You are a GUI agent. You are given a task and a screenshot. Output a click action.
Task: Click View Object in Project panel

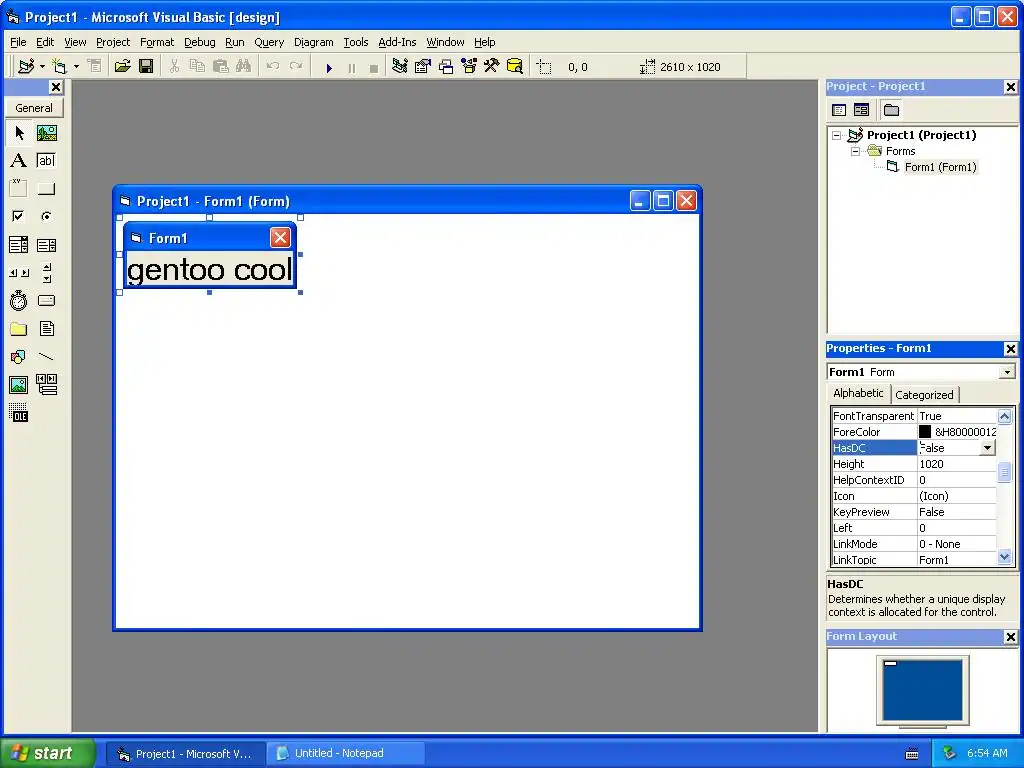[x=861, y=110]
